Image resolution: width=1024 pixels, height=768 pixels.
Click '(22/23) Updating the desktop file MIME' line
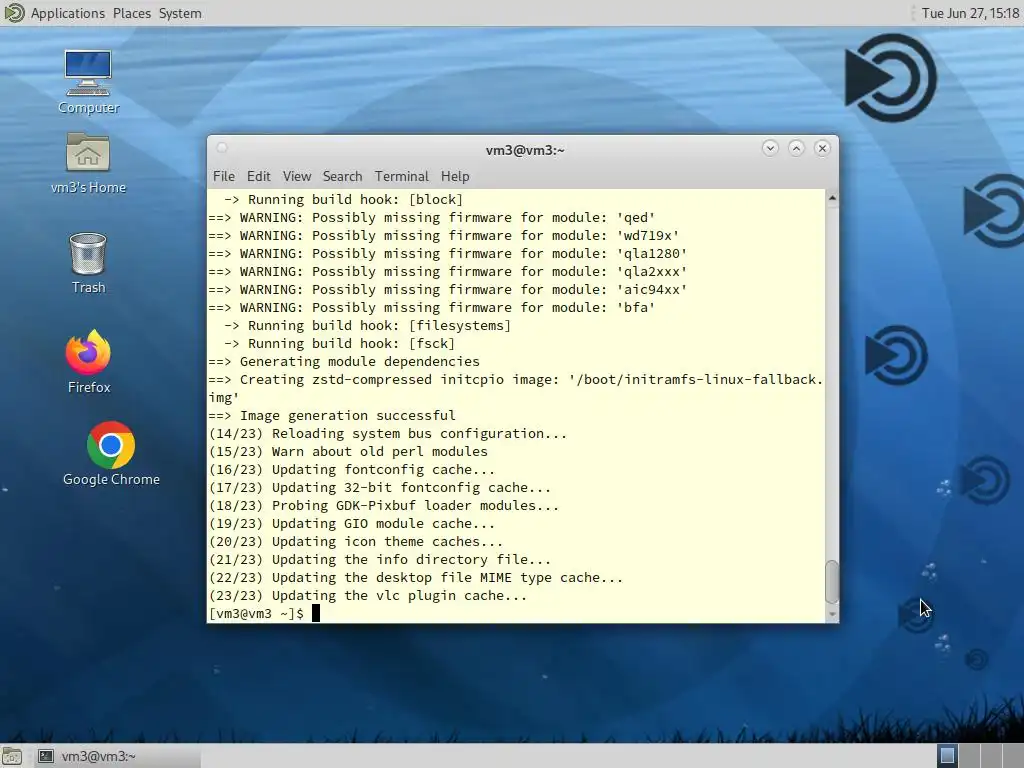pyautogui.click(x=416, y=577)
